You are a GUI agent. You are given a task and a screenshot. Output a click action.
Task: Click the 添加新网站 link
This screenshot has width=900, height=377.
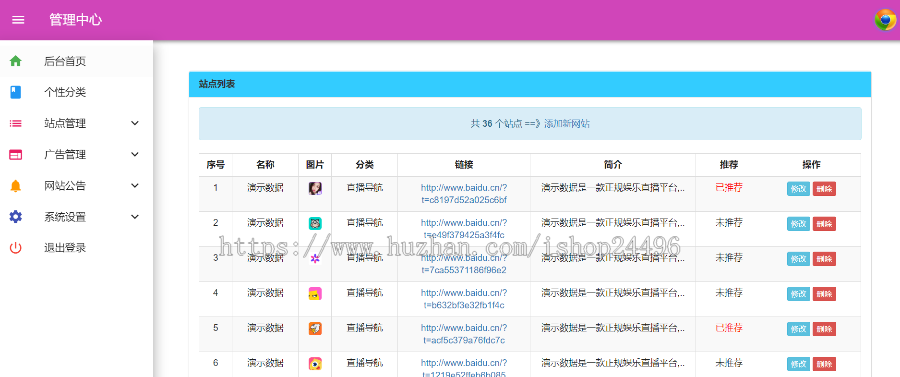(x=567, y=123)
